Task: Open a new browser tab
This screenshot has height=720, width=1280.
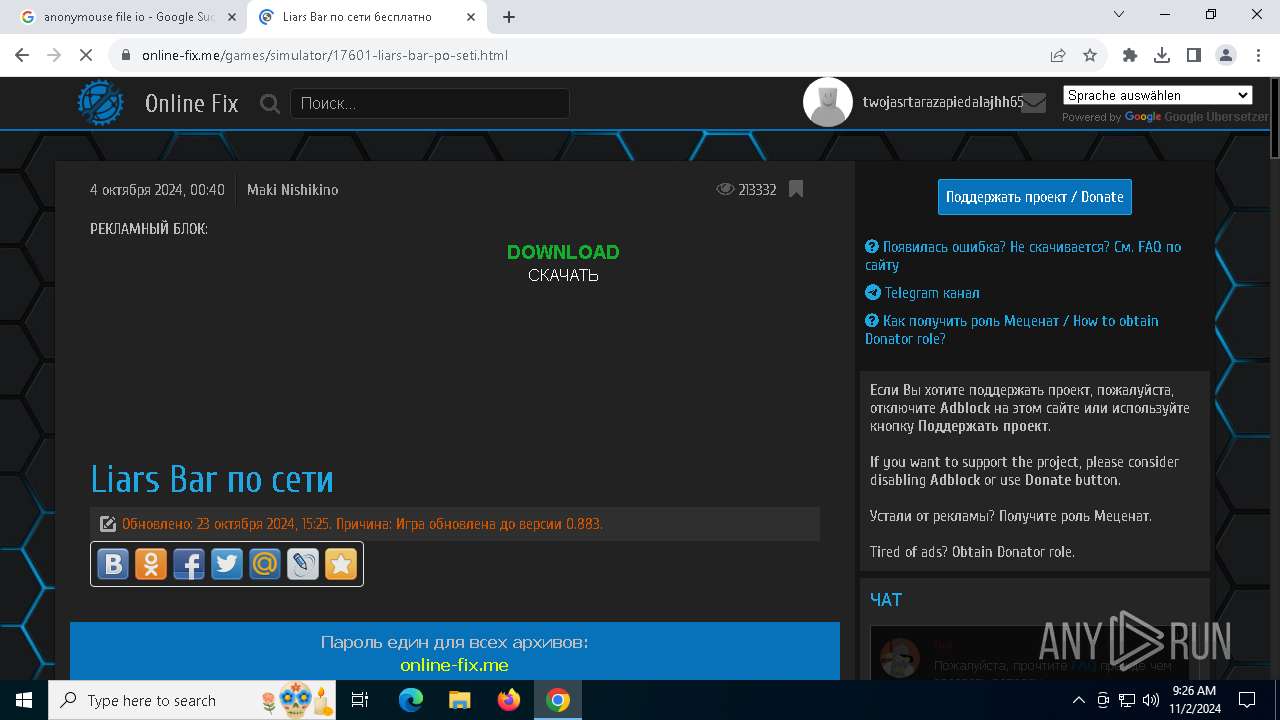Action: 509,17
